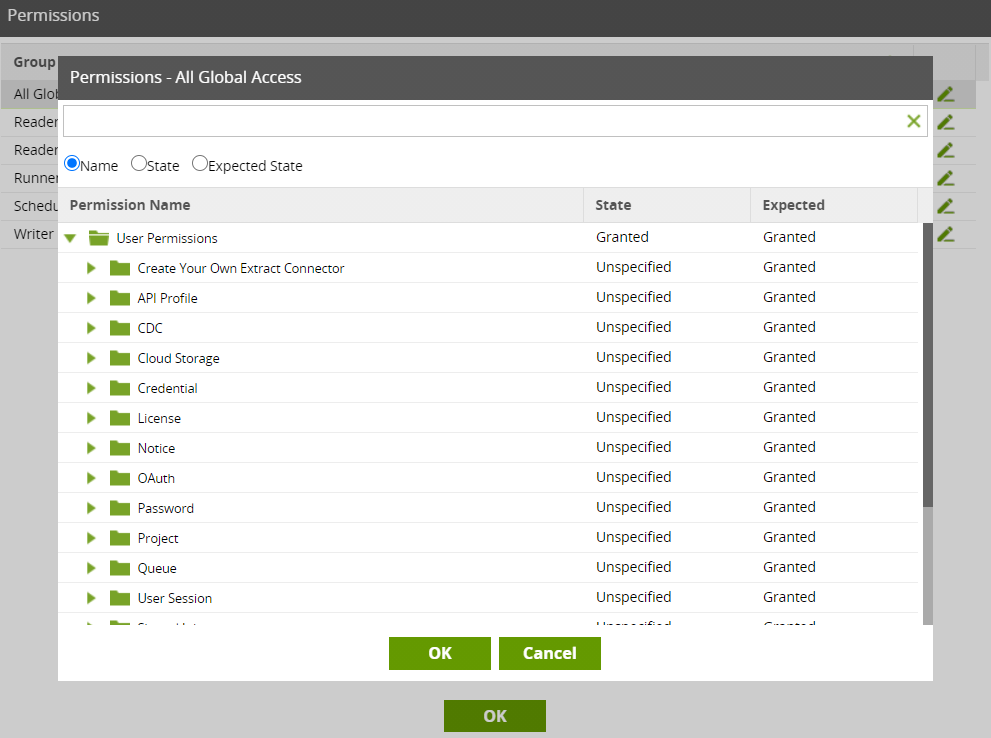Click the permissions list vertical scrollbar

coord(928,365)
